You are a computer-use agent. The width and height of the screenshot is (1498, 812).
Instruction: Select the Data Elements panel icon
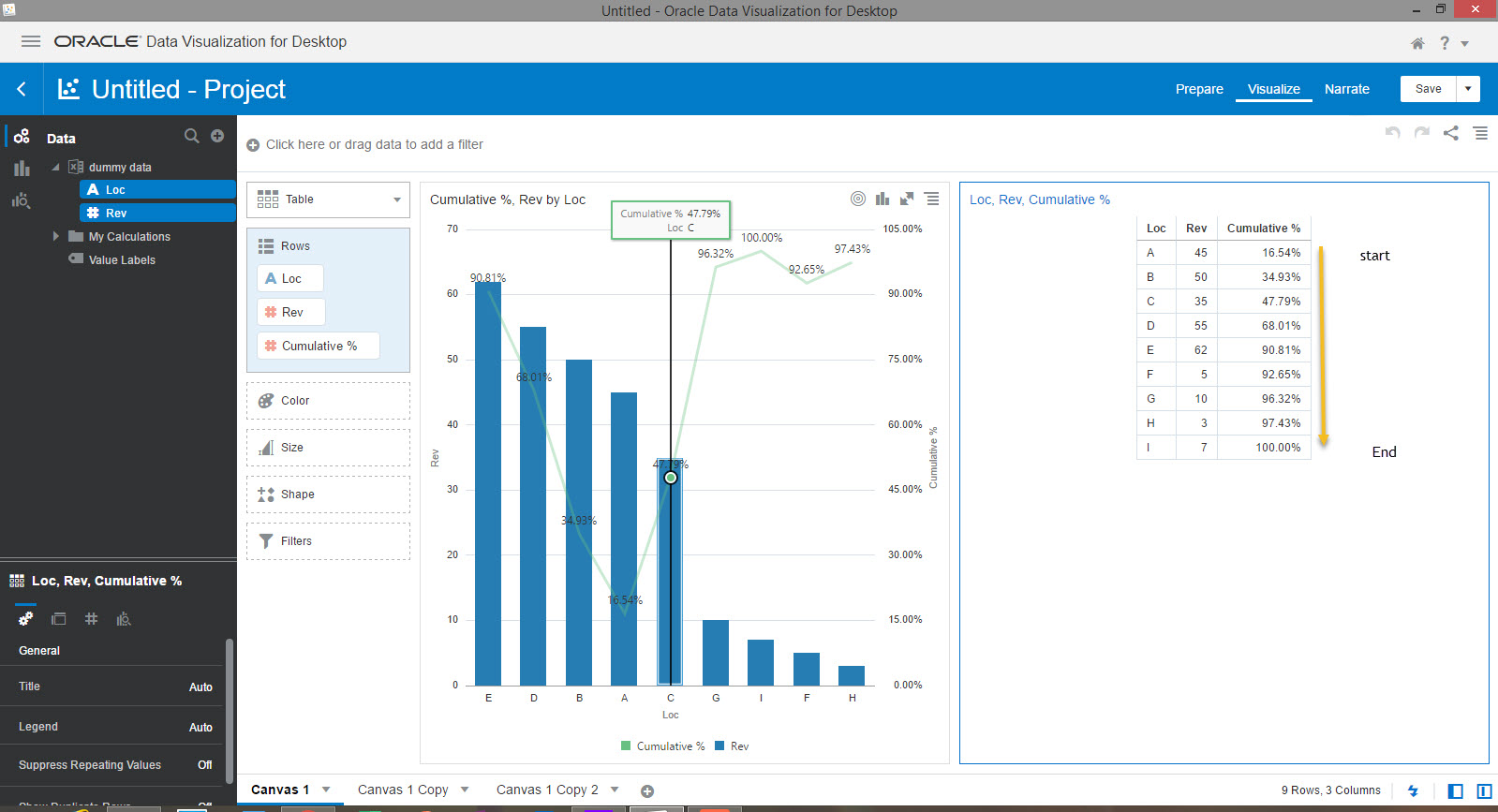point(22,137)
